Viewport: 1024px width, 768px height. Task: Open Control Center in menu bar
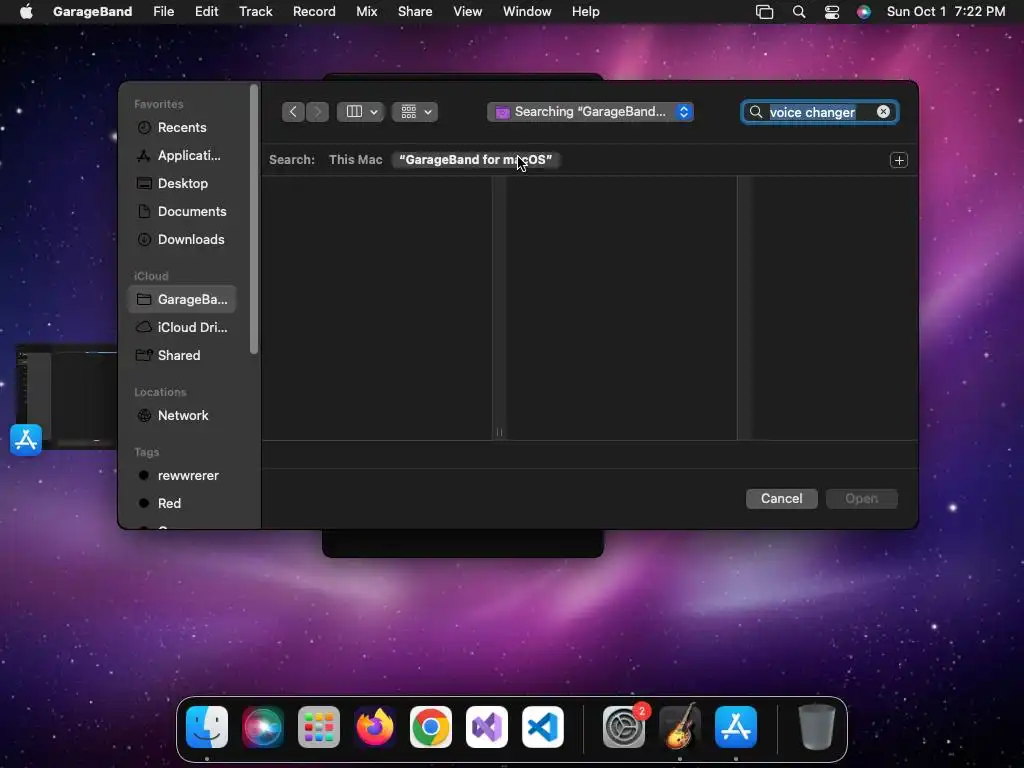coord(831,12)
